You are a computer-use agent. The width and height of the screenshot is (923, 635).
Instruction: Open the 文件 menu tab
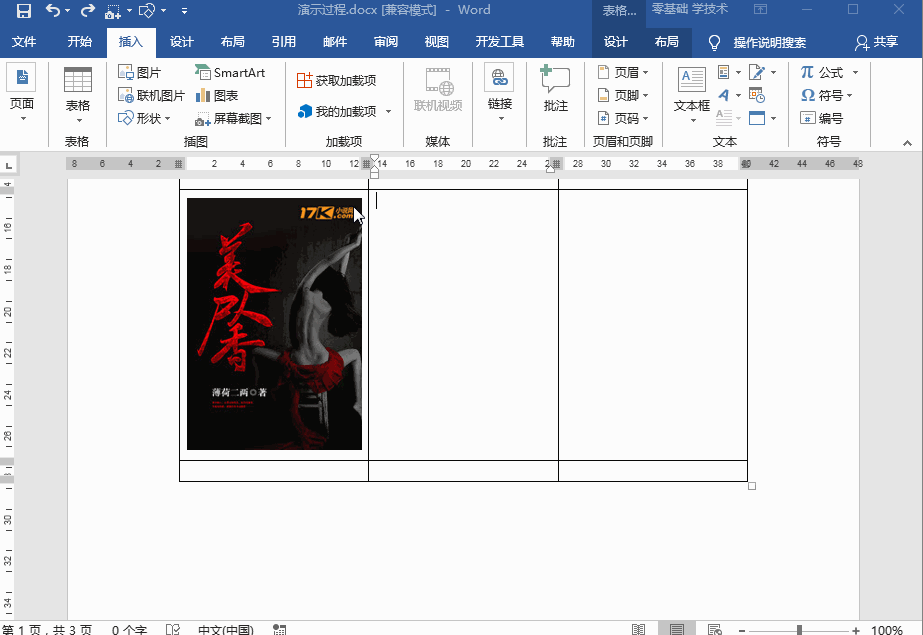pyautogui.click(x=24, y=42)
